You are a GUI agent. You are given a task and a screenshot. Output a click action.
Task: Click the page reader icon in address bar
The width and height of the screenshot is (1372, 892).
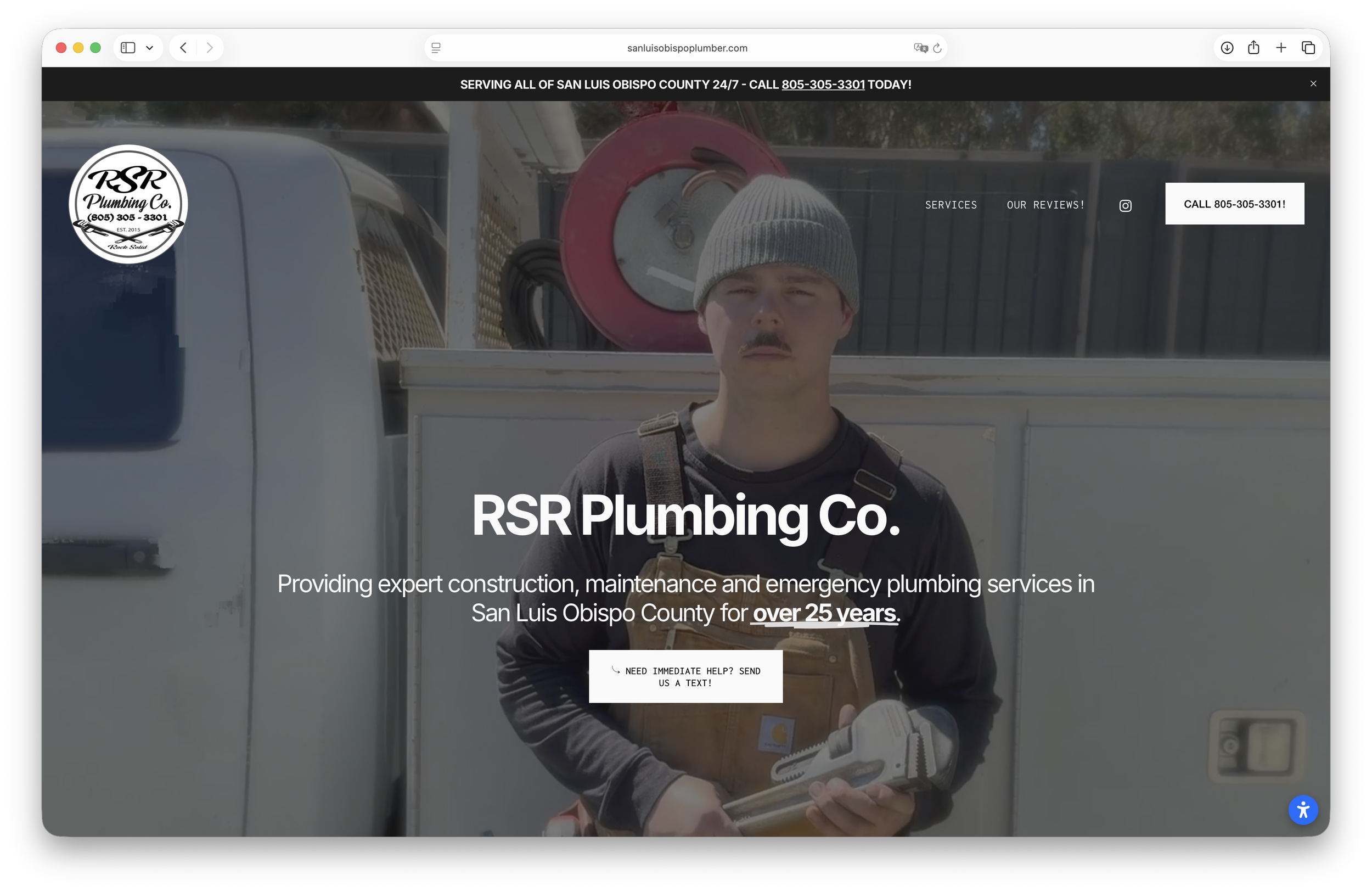[436, 48]
